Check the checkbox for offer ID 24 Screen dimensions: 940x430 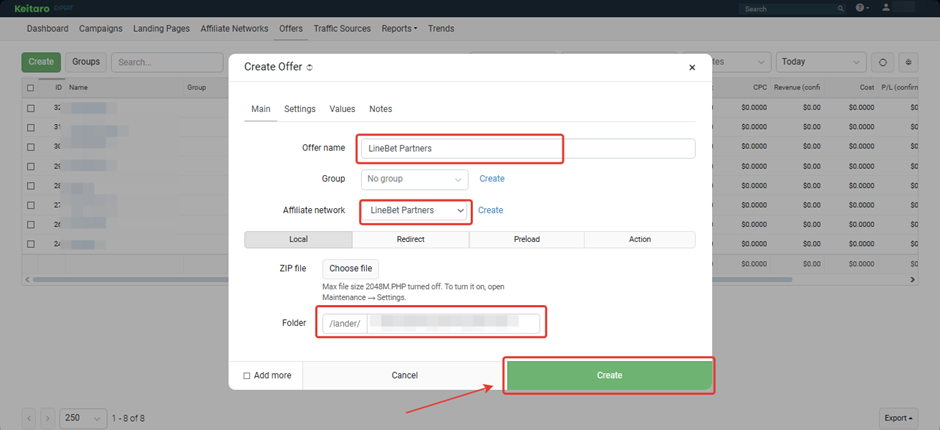[31, 244]
